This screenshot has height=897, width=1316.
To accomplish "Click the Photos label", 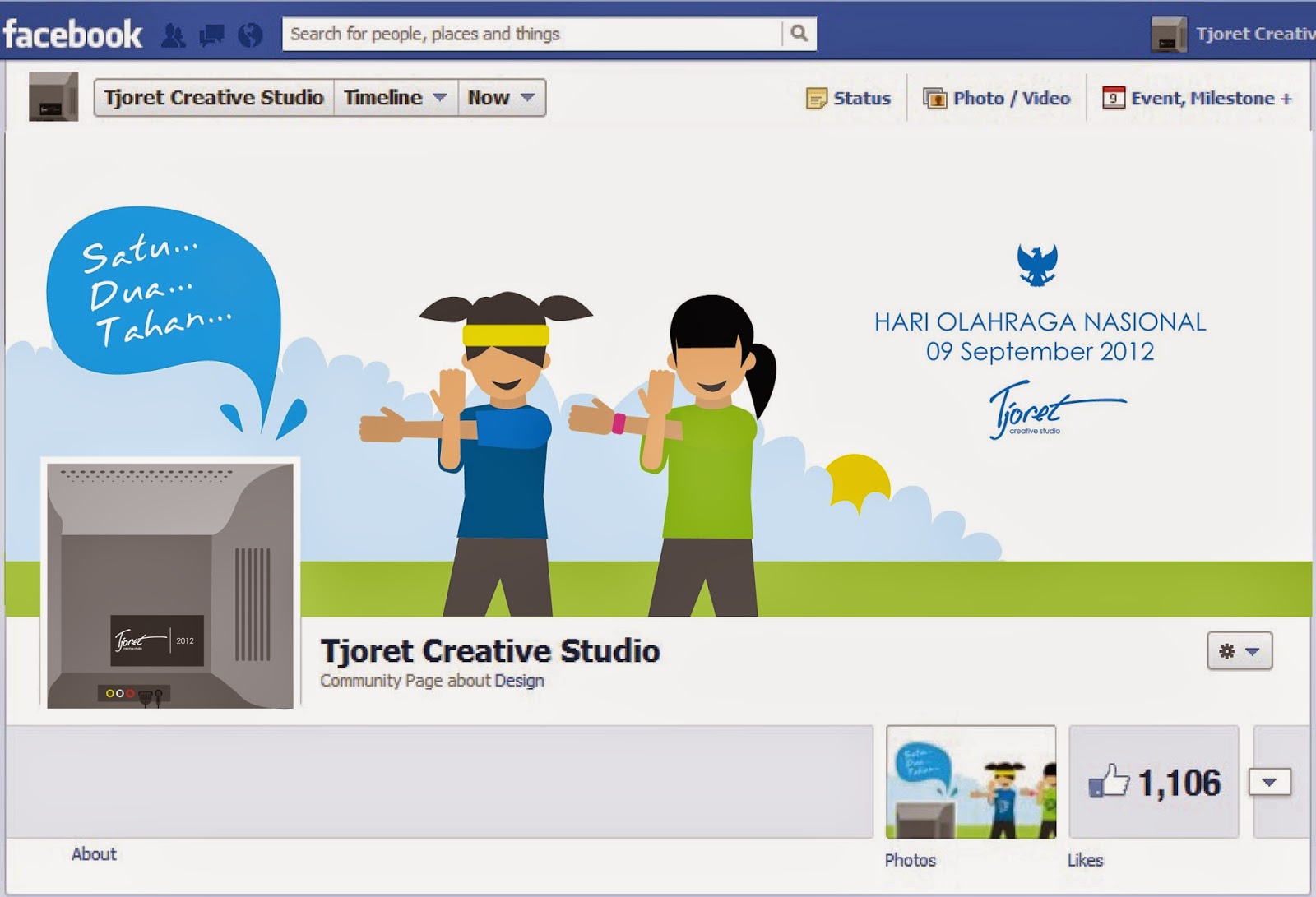I will click(x=911, y=860).
